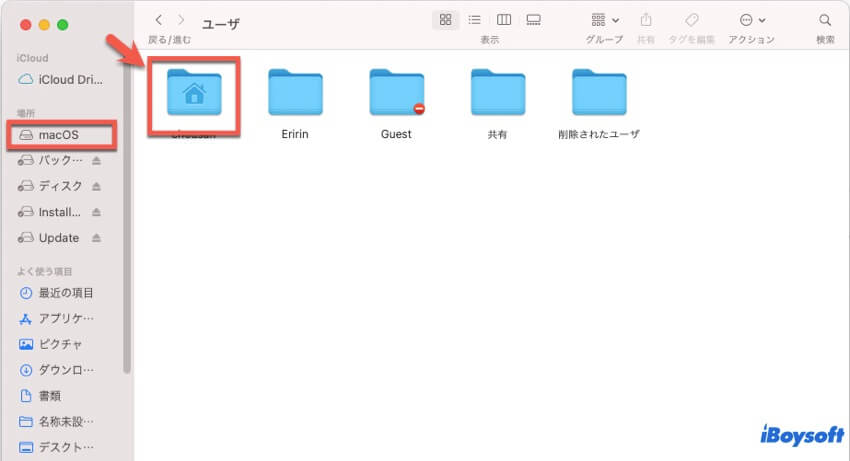This screenshot has width=850, height=461.
Task: Switch to icon grid view
Action: tap(446, 20)
